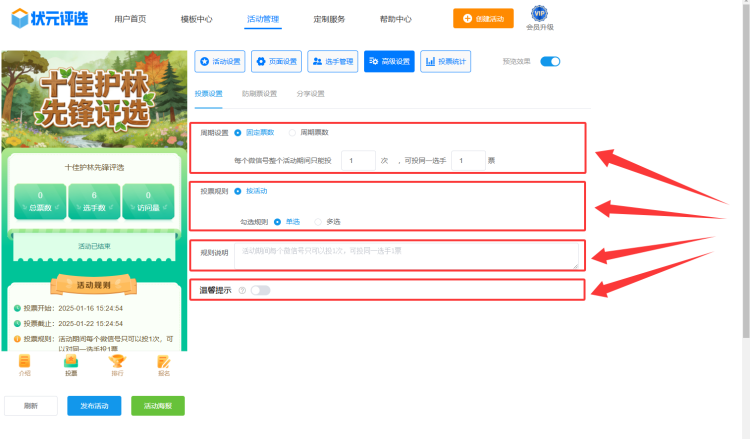
Task: Click the 温馨提示 help question icon
Action: click(242, 290)
